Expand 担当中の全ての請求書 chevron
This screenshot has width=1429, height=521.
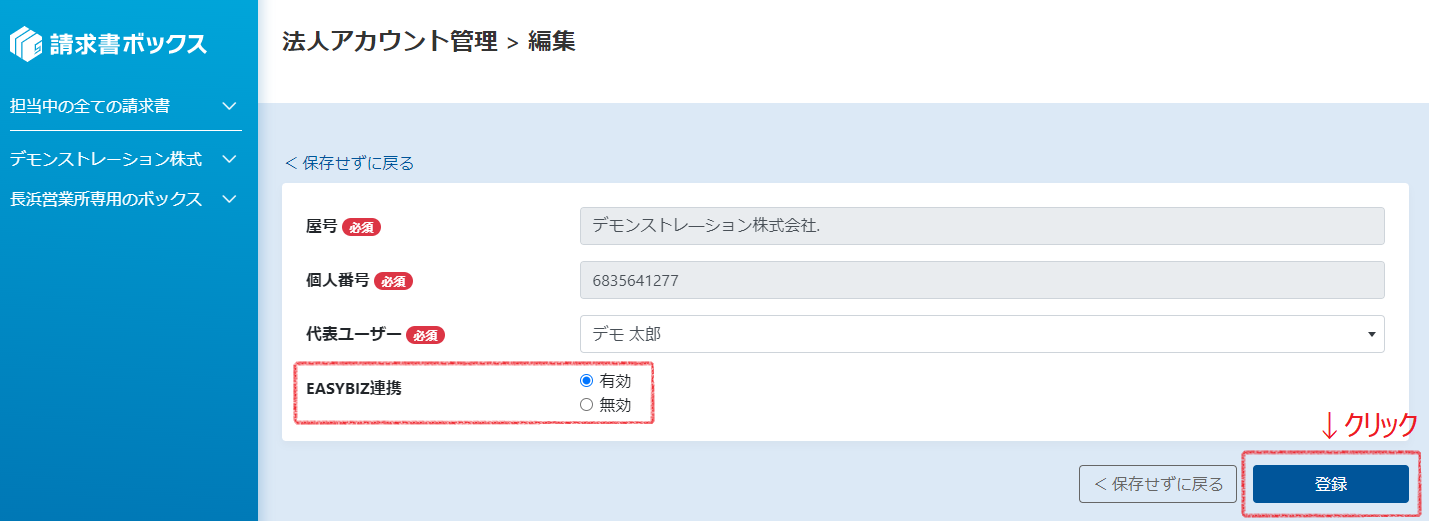click(229, 105)
